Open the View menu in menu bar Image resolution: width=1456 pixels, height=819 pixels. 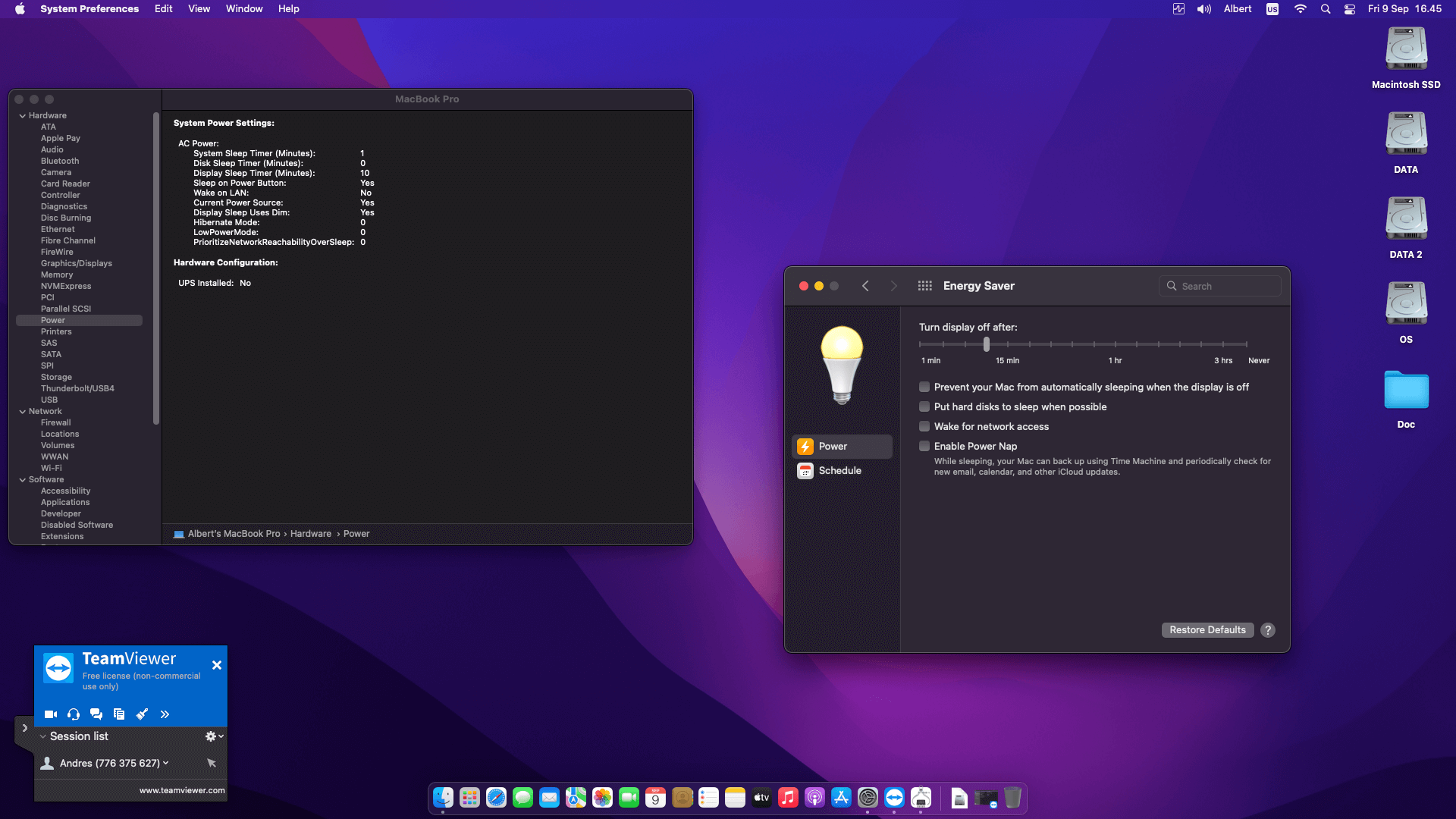[199, 9]
